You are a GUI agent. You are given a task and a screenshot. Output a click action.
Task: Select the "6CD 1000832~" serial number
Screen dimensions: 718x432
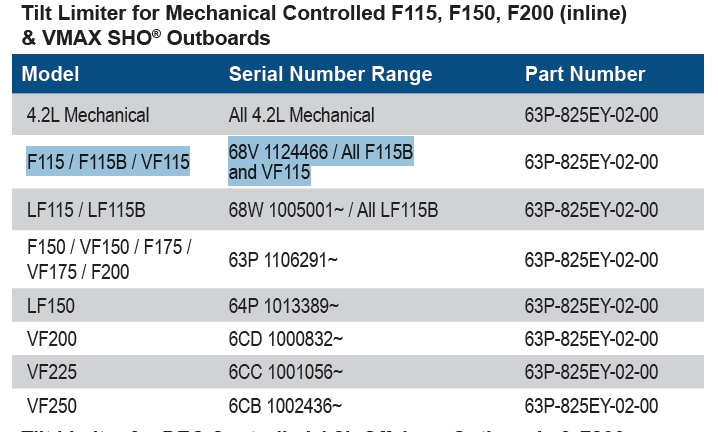[286, 339]
